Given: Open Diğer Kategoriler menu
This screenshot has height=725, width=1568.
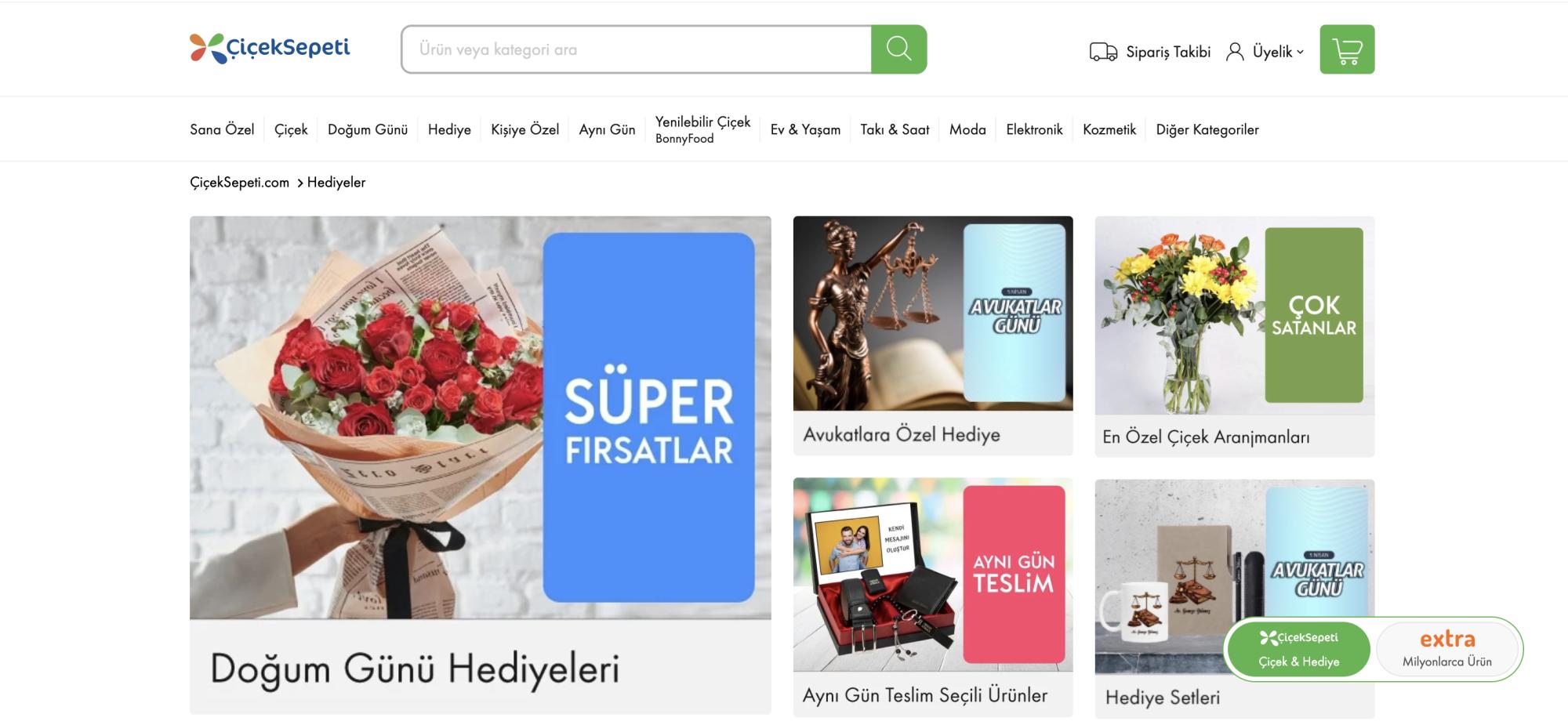Looking at the screenshot, I should coord(1207,129).
